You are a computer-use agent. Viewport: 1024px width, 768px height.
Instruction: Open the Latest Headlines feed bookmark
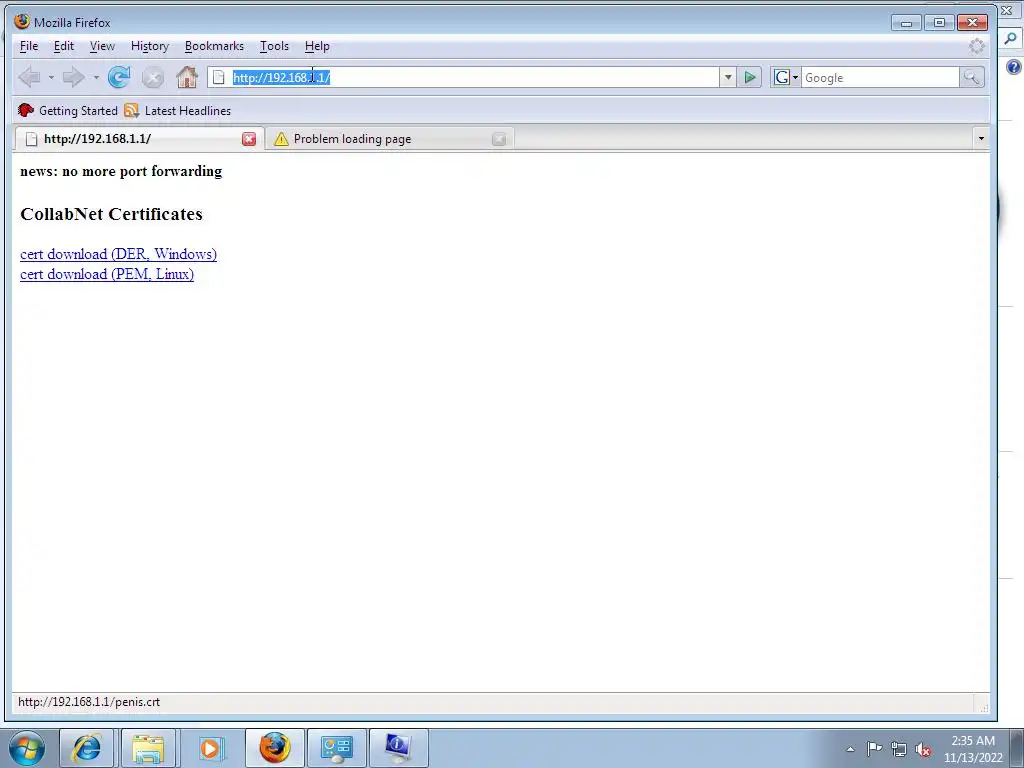click(178, 110)
